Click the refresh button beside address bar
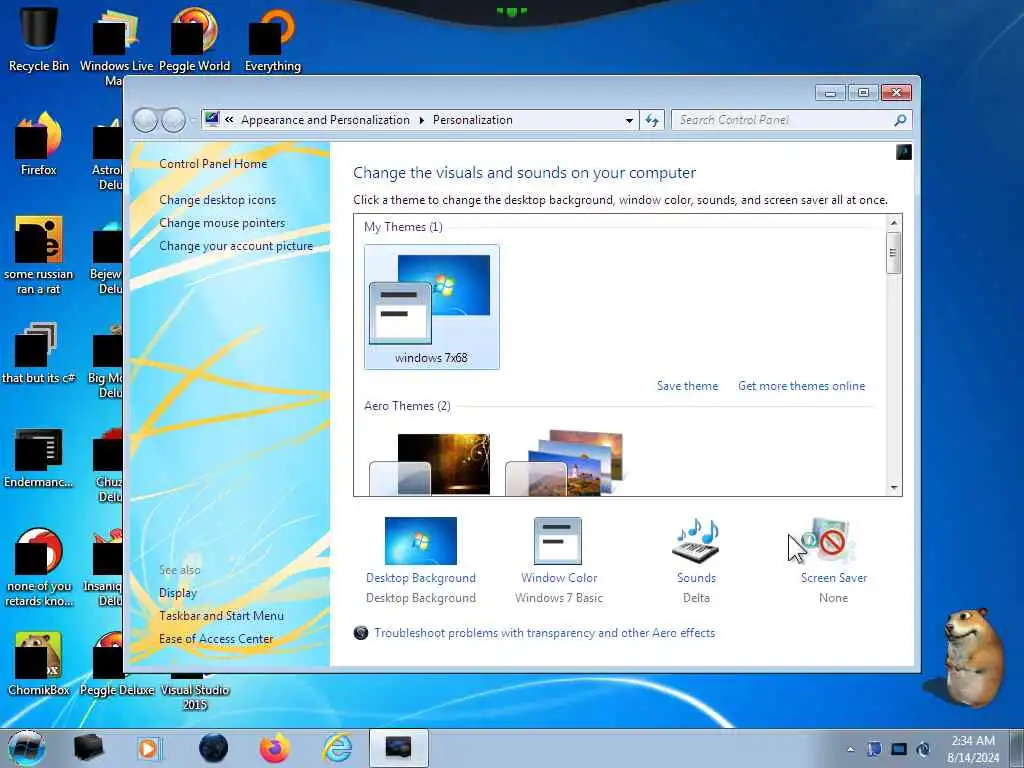Image resolution: width=1024 pixels, height=768 pixels. (652, 120)
